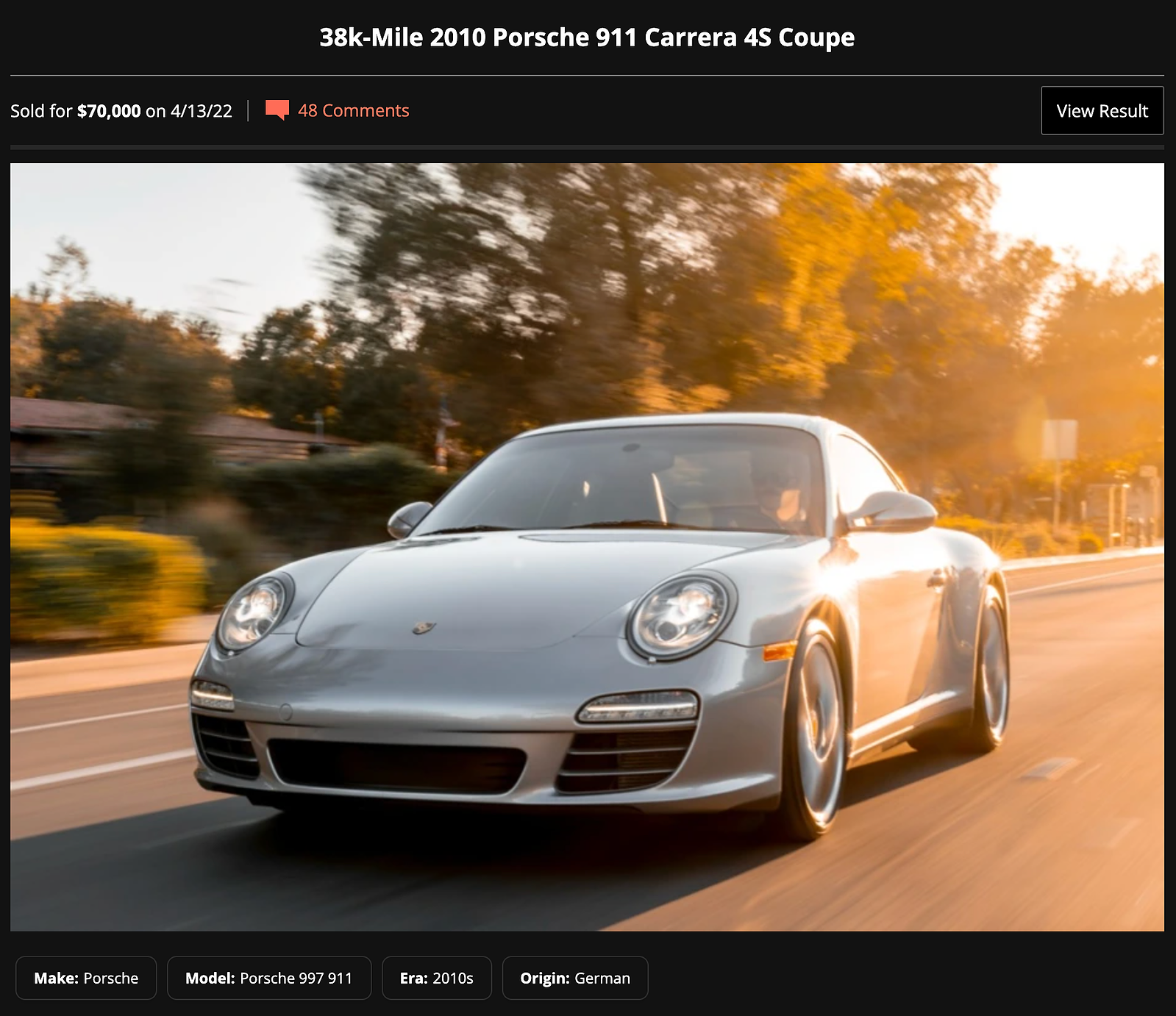The height and width of the screenshot is (1016, 1176).
Task: Open the silver Porsche 911 listing photo
Action: pyautogui.click(x=587, y=547)
